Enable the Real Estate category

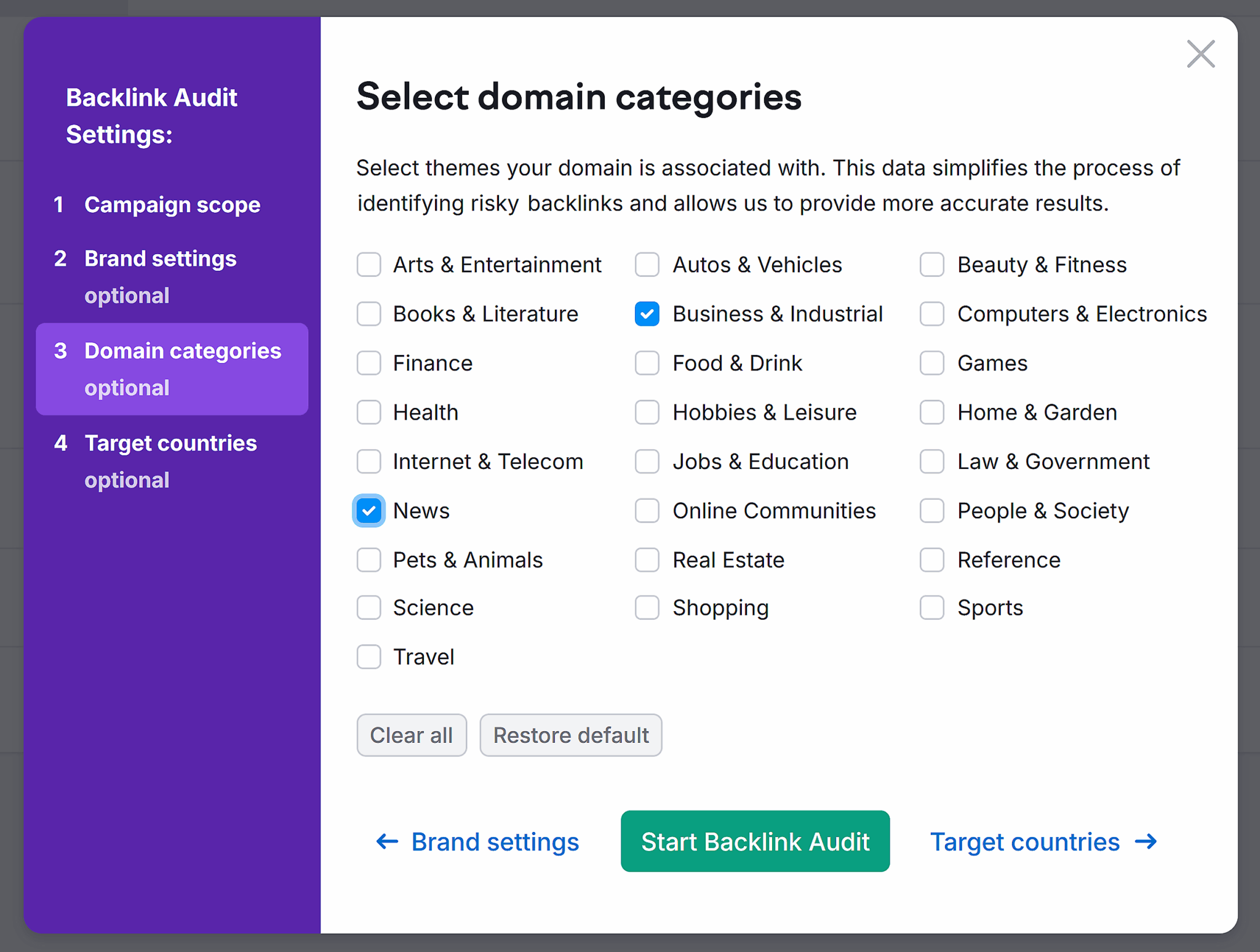click(647, 559)
